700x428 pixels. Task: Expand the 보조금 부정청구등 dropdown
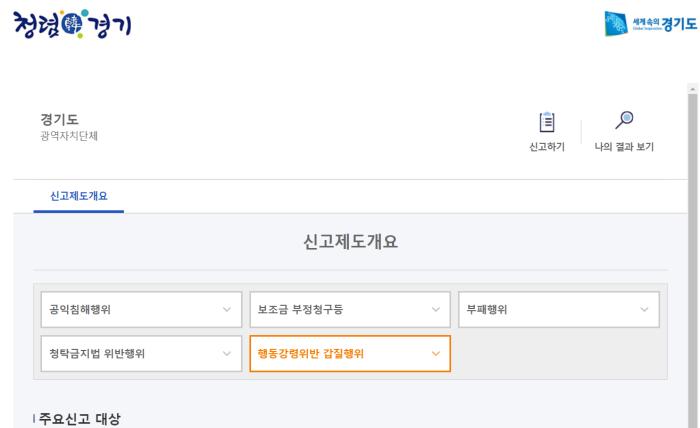click(350, 309)
